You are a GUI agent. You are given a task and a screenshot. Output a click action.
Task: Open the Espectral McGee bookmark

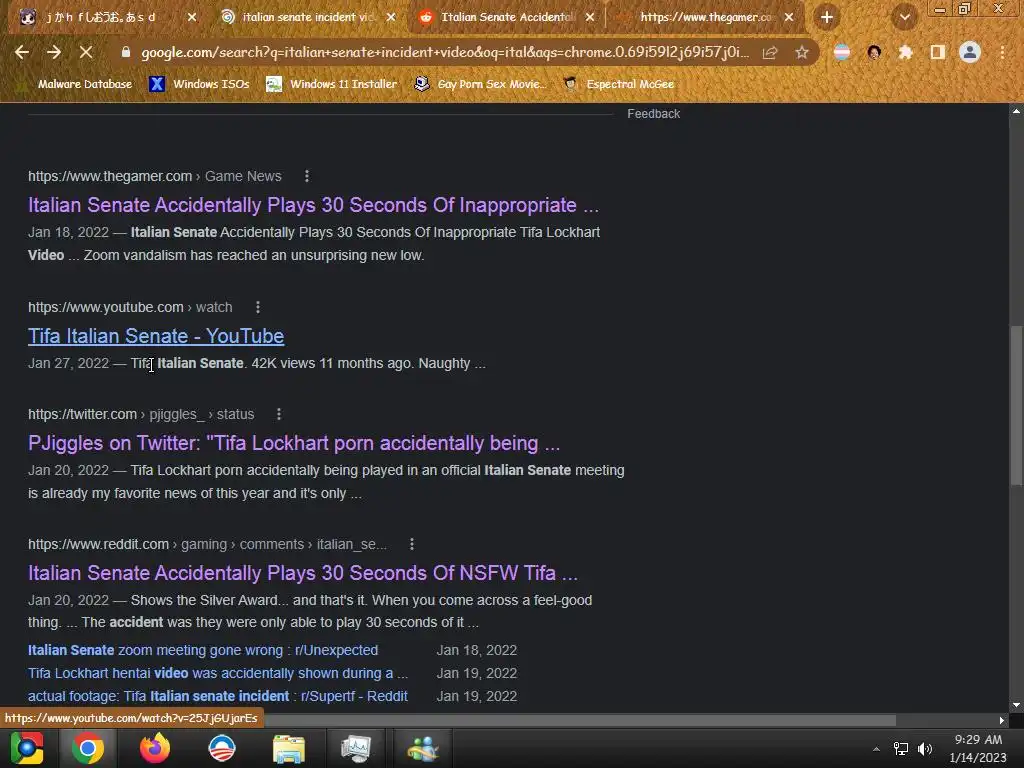pos(619,84)
